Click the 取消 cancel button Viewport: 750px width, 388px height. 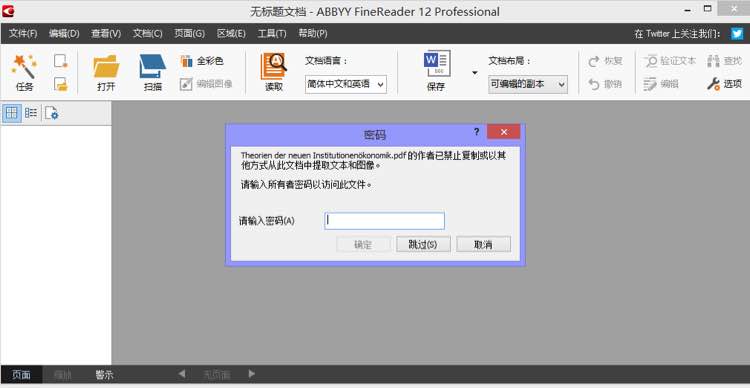(483, 244)
